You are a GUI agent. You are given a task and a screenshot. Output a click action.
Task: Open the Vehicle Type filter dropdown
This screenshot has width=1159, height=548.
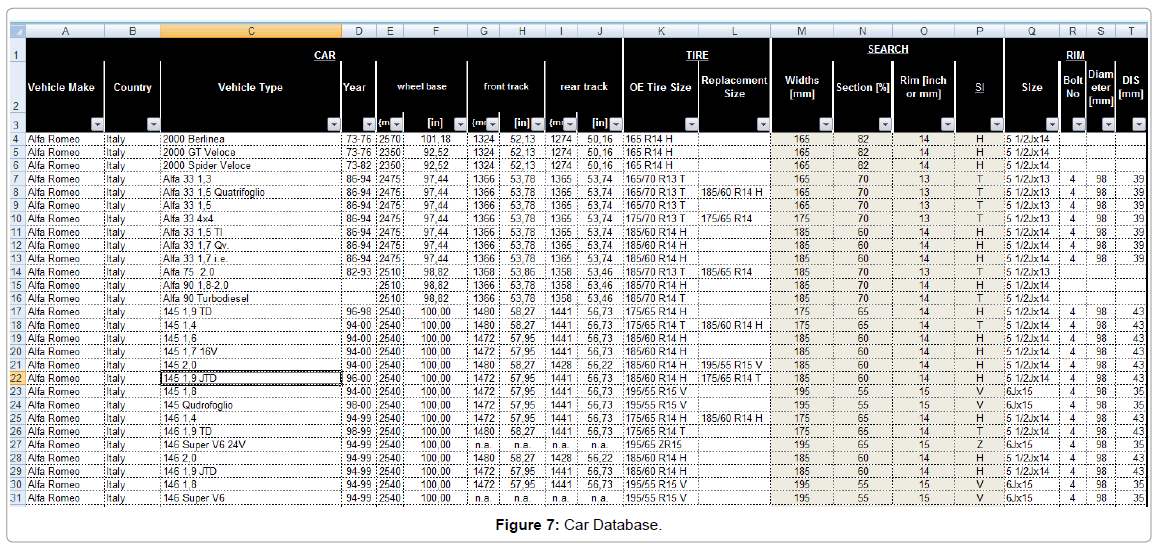[x=334, y=124]
